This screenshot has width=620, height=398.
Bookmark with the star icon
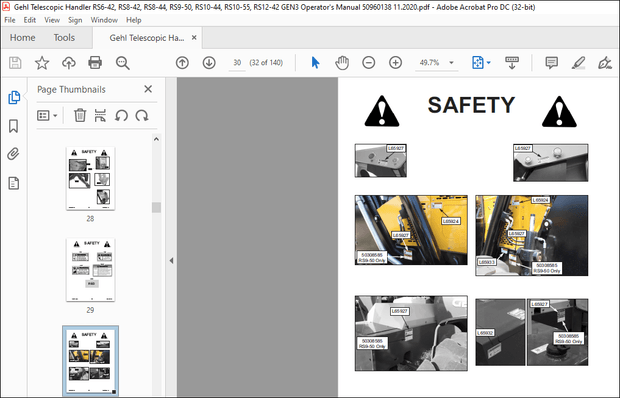[x=42, y=63]
